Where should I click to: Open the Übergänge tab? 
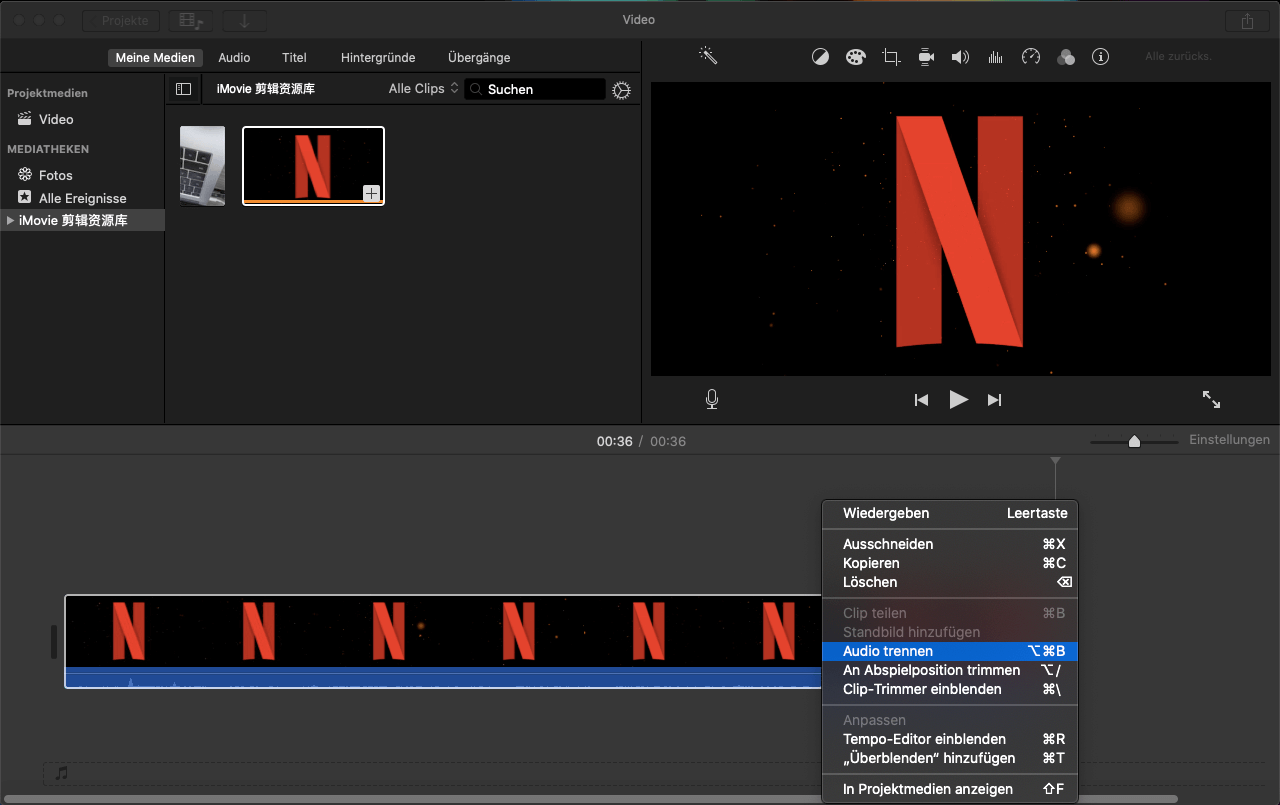[x=479, y=58]
